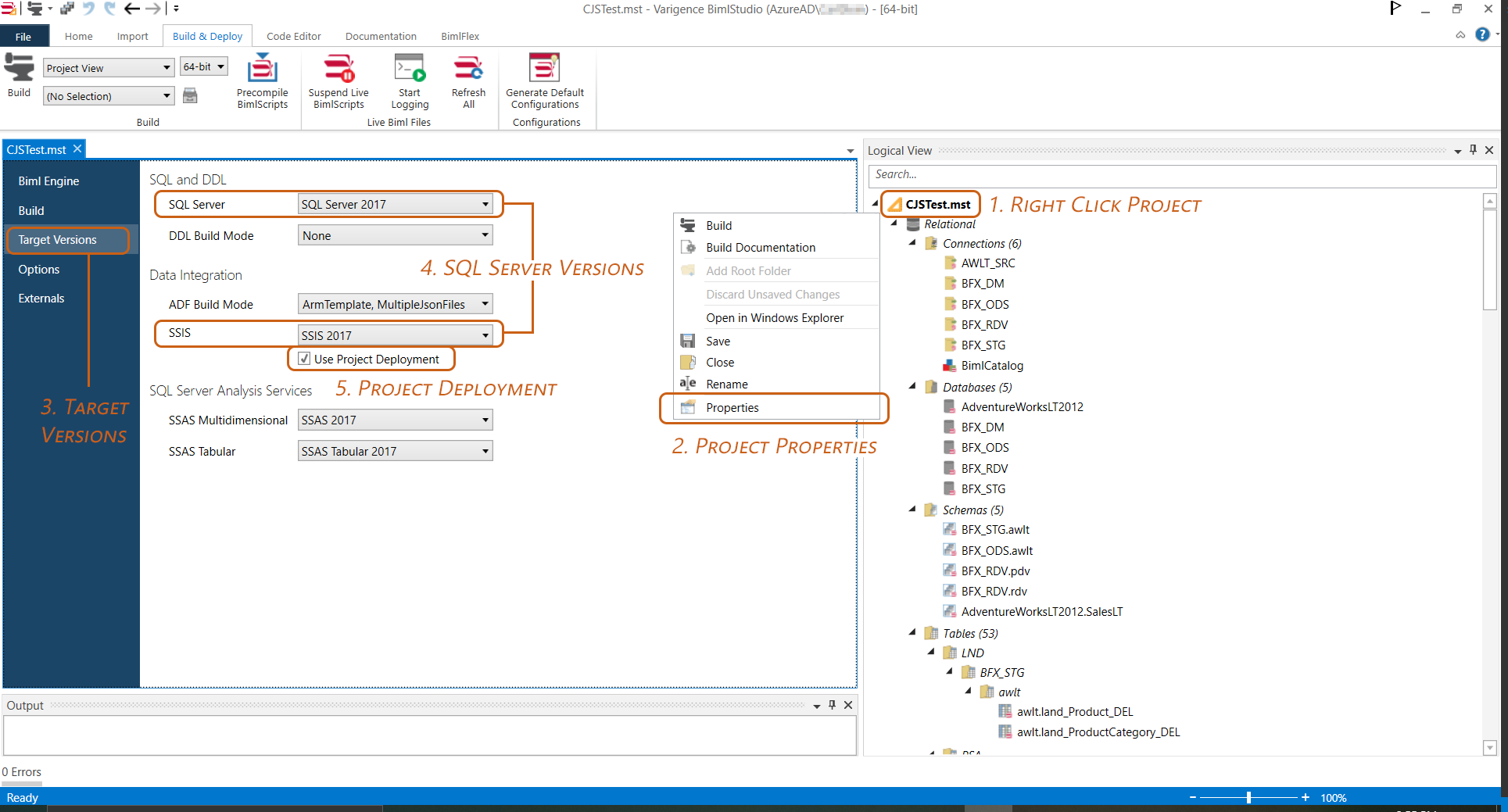The width and height of the screenshot is (1508, 812).
Task: Toggle Use Project Deployment checkbox
Action: pos(304,359)
